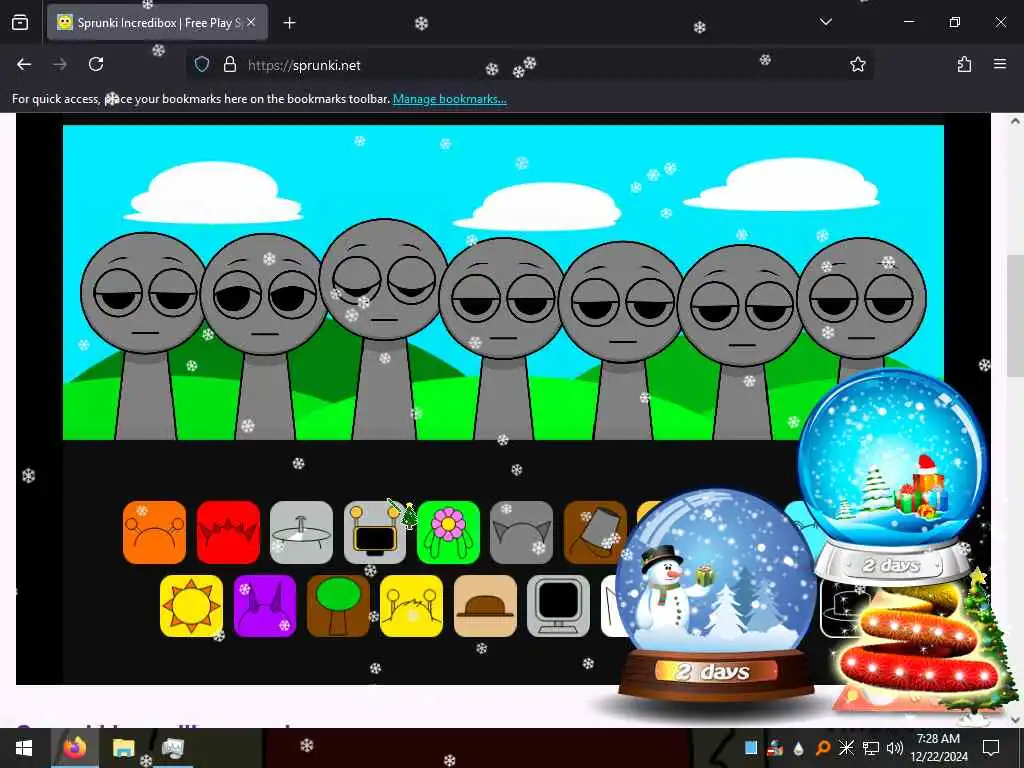Click the water drop tray icon

799,748
